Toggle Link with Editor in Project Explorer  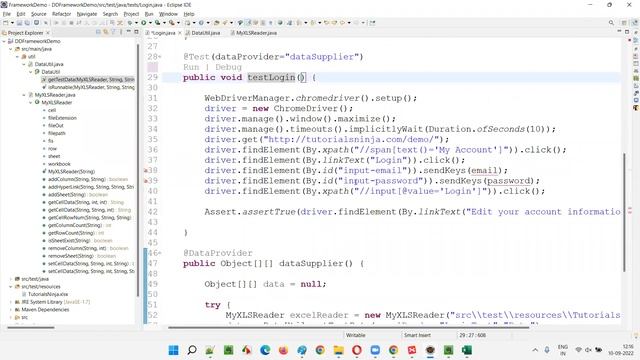[x=106, y=32]
